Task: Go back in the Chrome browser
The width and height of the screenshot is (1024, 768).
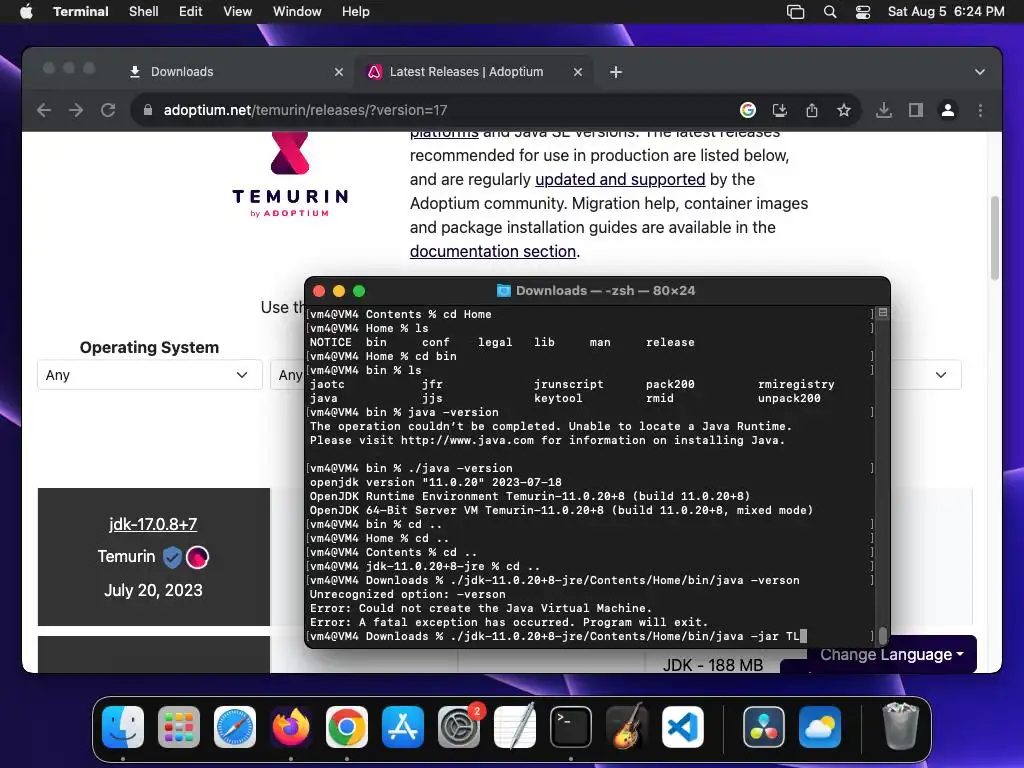Action: point(44,110)
